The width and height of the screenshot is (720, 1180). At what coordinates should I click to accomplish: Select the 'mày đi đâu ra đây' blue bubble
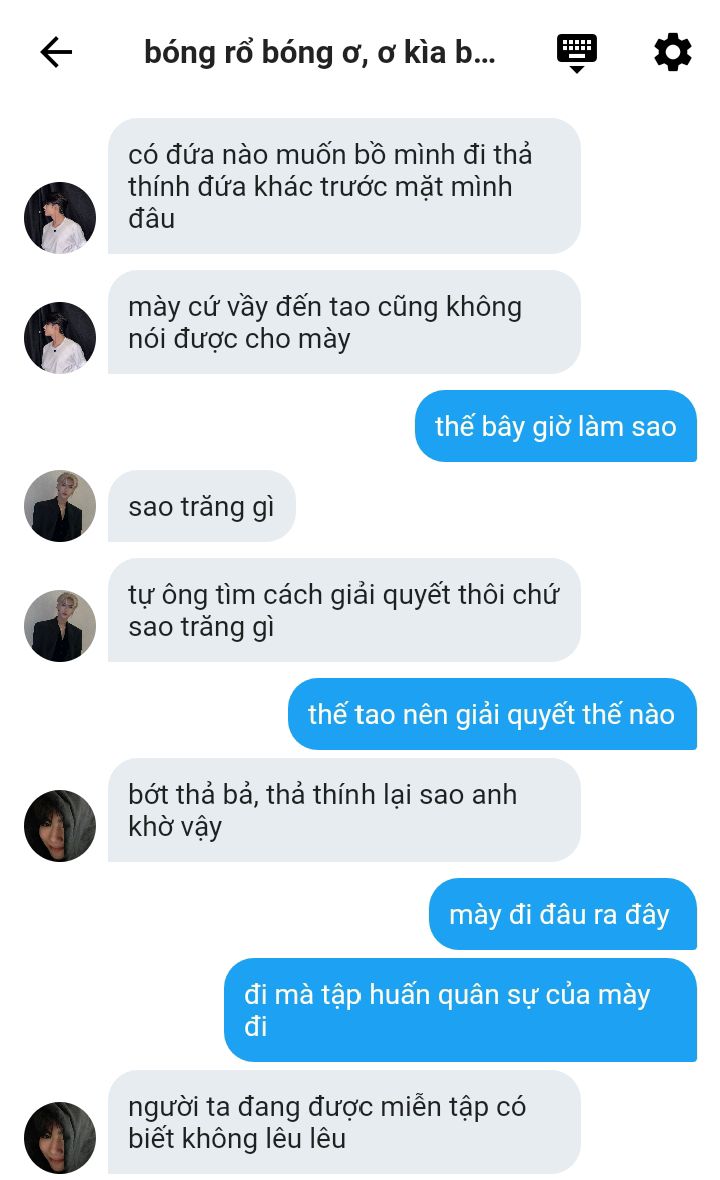[x=563, y=914]
